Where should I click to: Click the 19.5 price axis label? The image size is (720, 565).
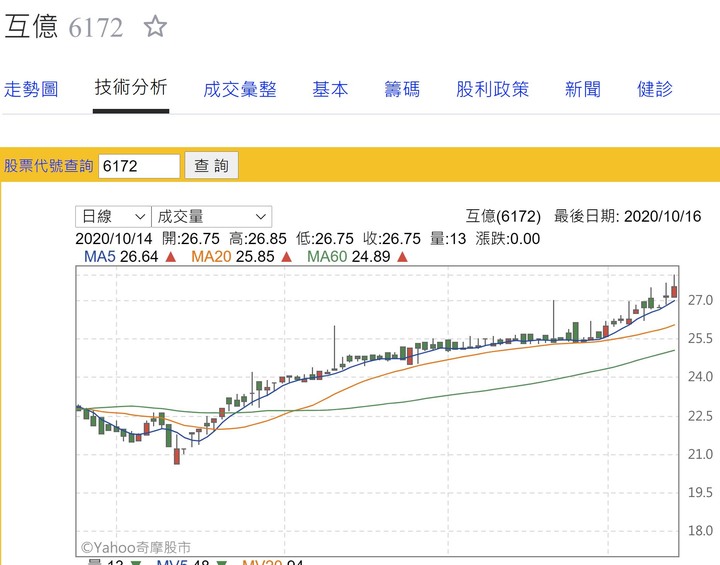(700, 492)
